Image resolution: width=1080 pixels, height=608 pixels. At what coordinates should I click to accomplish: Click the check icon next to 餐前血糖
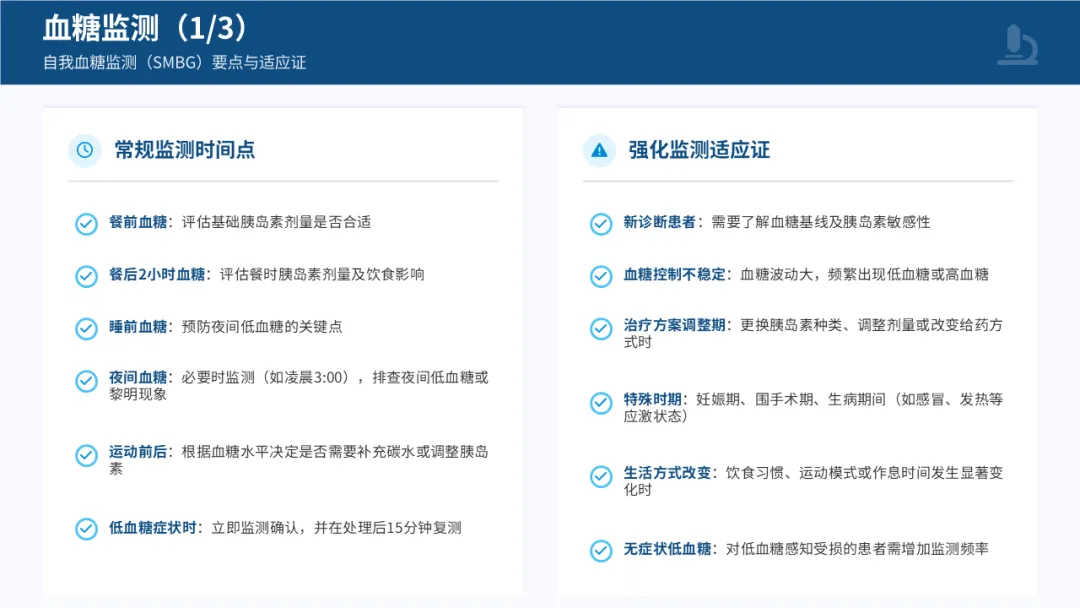tap(86, 224)
